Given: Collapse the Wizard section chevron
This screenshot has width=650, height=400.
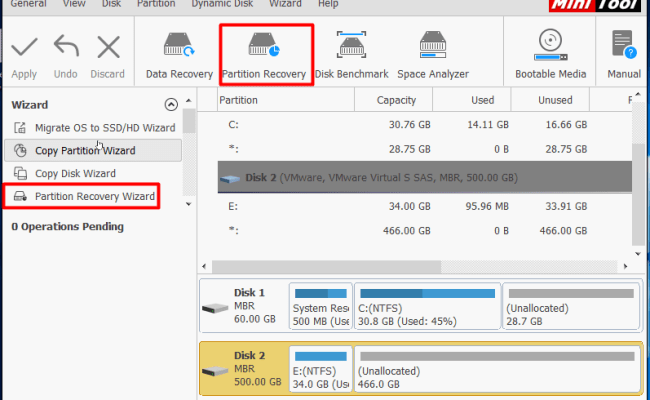Looking at the screenshot, I should 171,104.
